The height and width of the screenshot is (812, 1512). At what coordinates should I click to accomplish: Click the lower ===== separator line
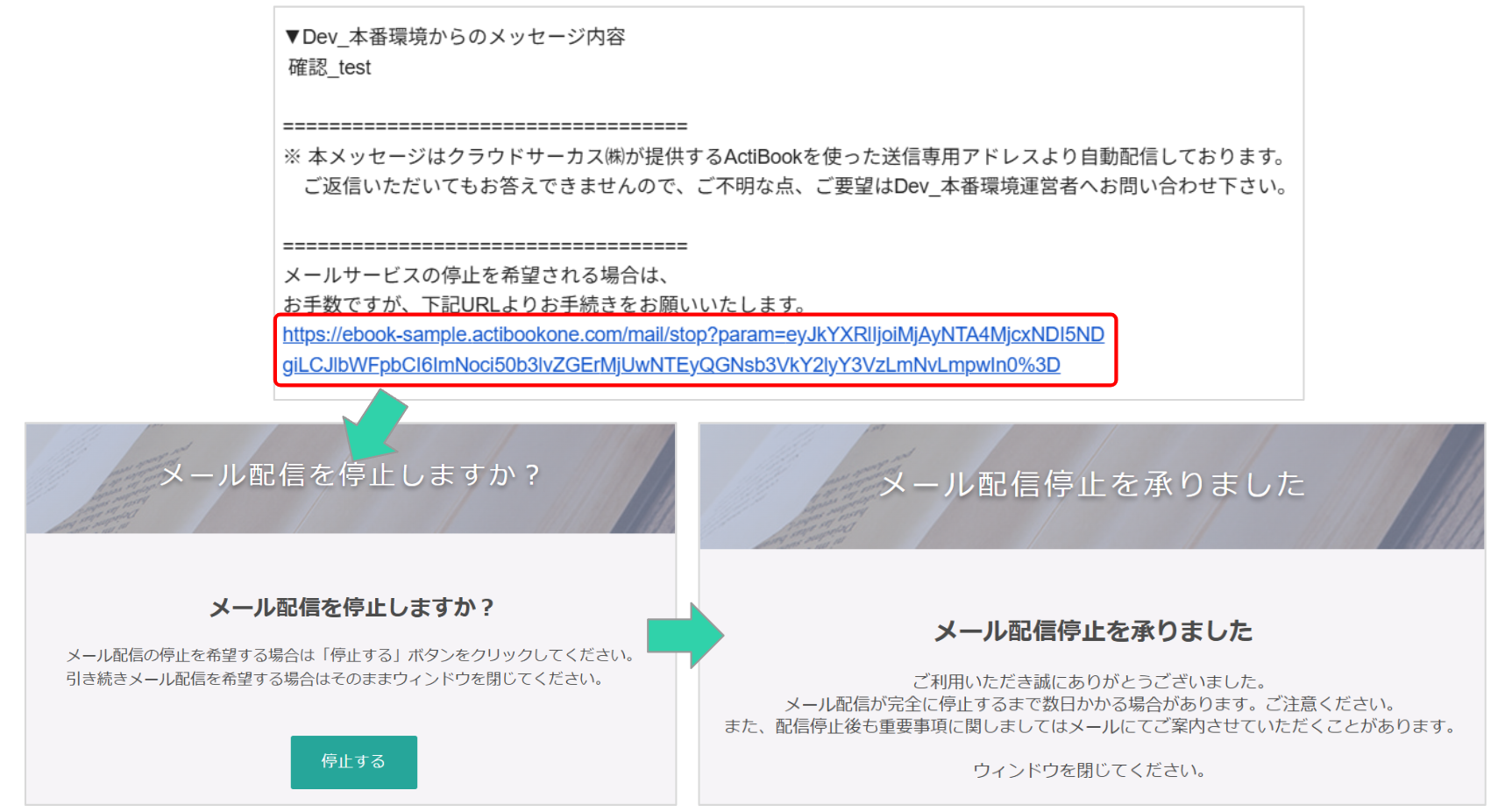pos(485,246)
